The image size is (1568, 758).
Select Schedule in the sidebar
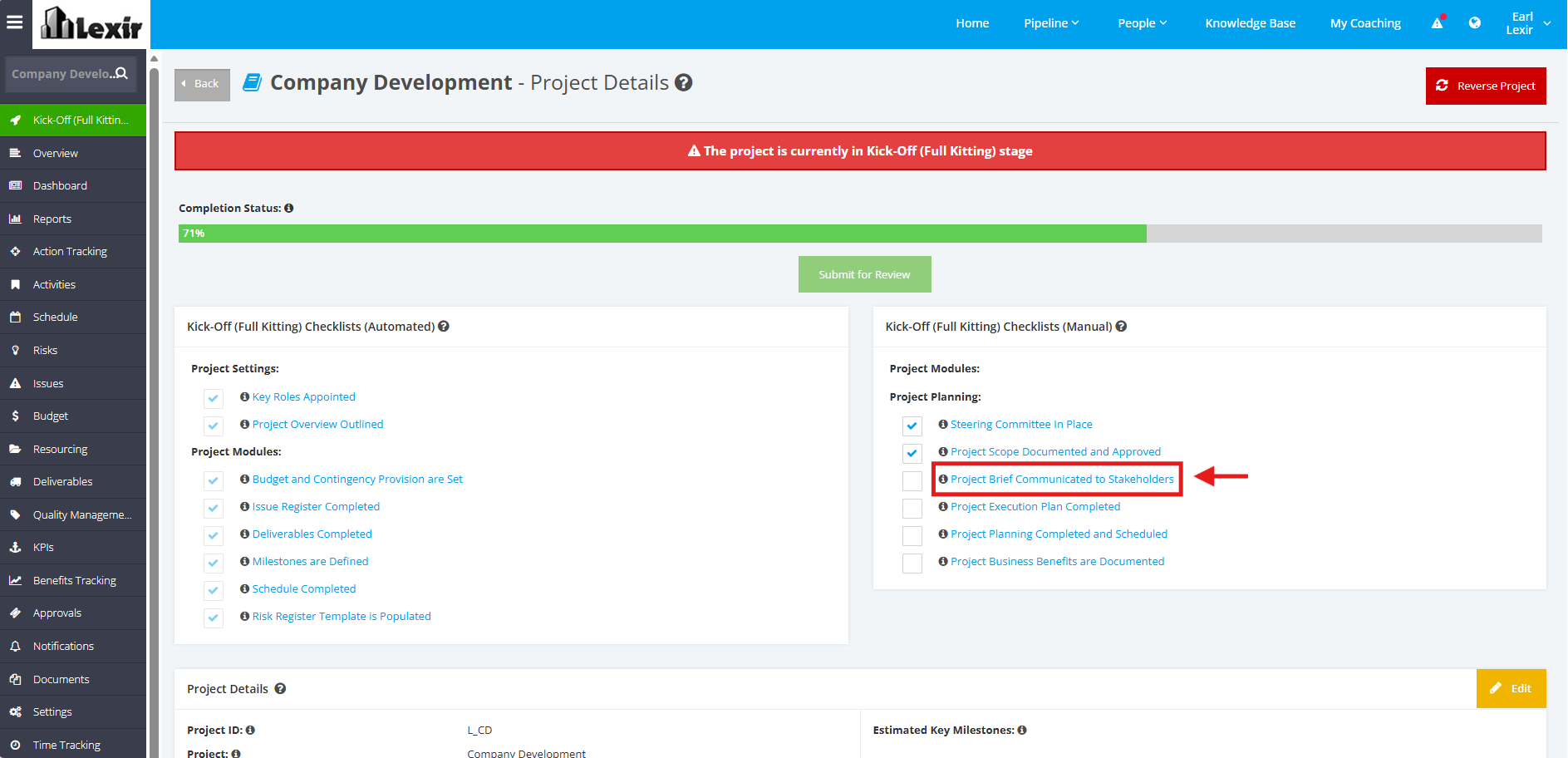(73, 317)
